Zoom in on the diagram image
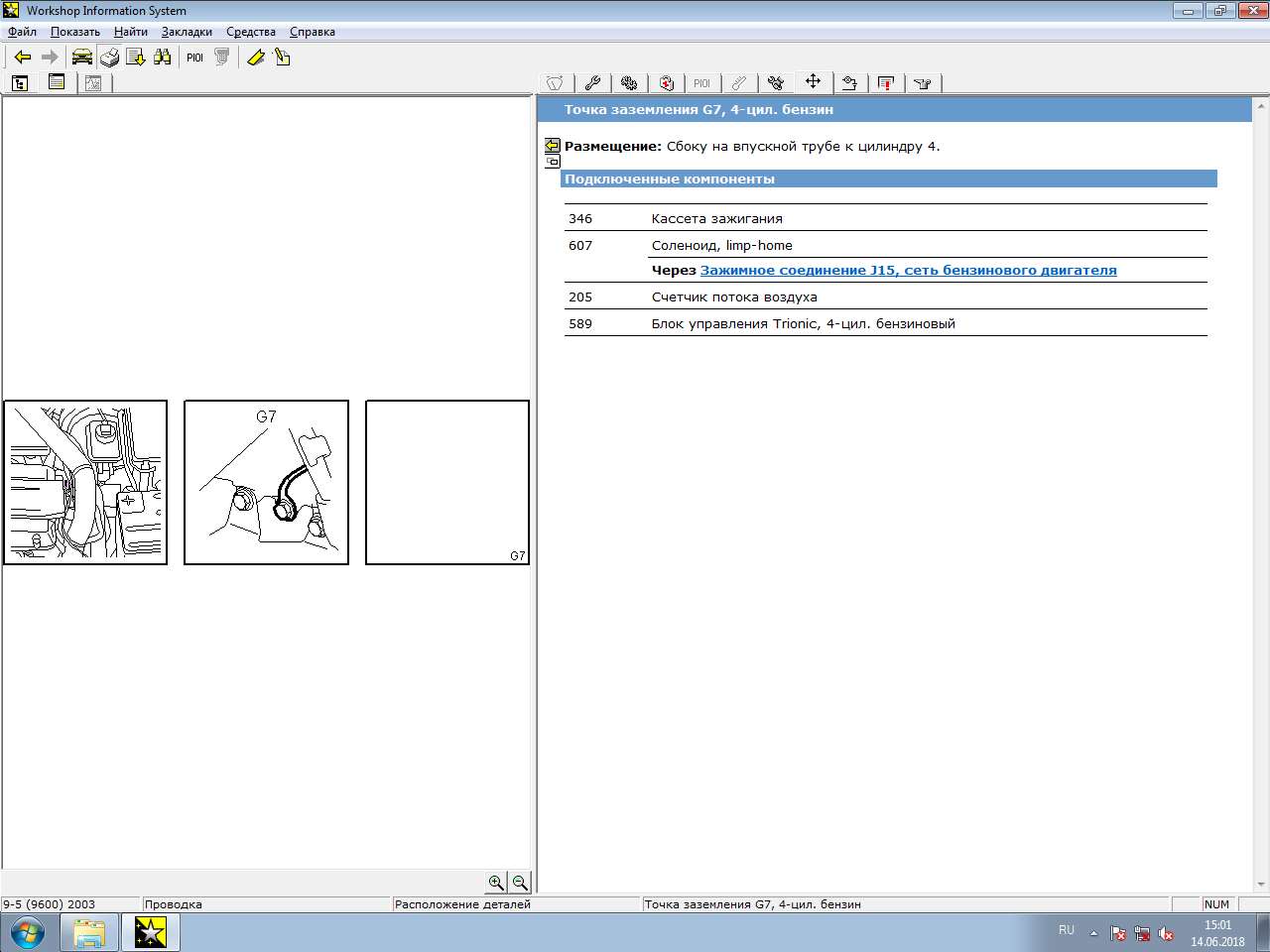This screenshot has width=1270, height=952. coord(496,882)
